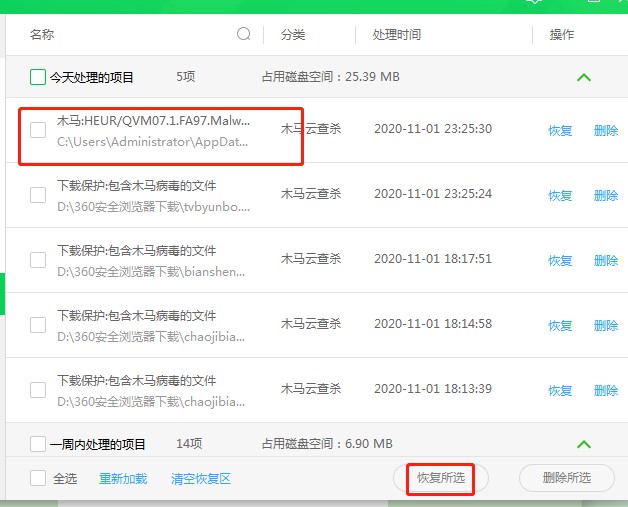Viewport: 628px width, 507px height.
Task: Delete the entry processed at 23:25:24
Action: point(606,195)
